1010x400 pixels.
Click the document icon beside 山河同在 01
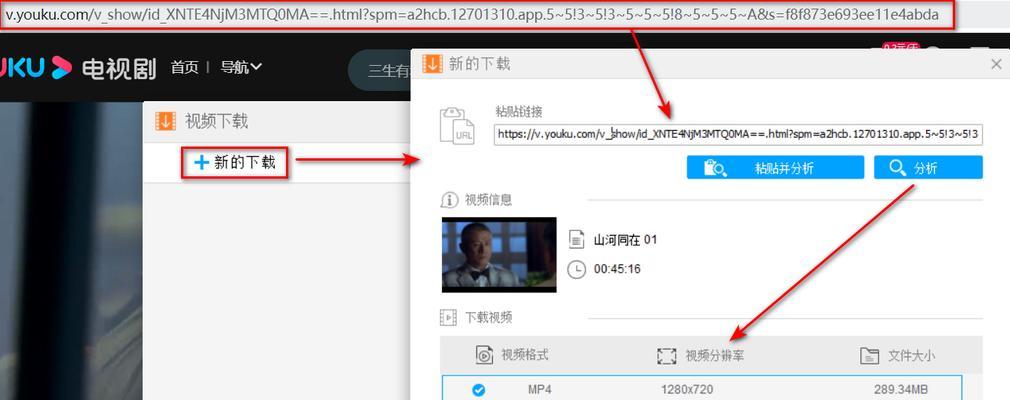[x=576, y=240]
